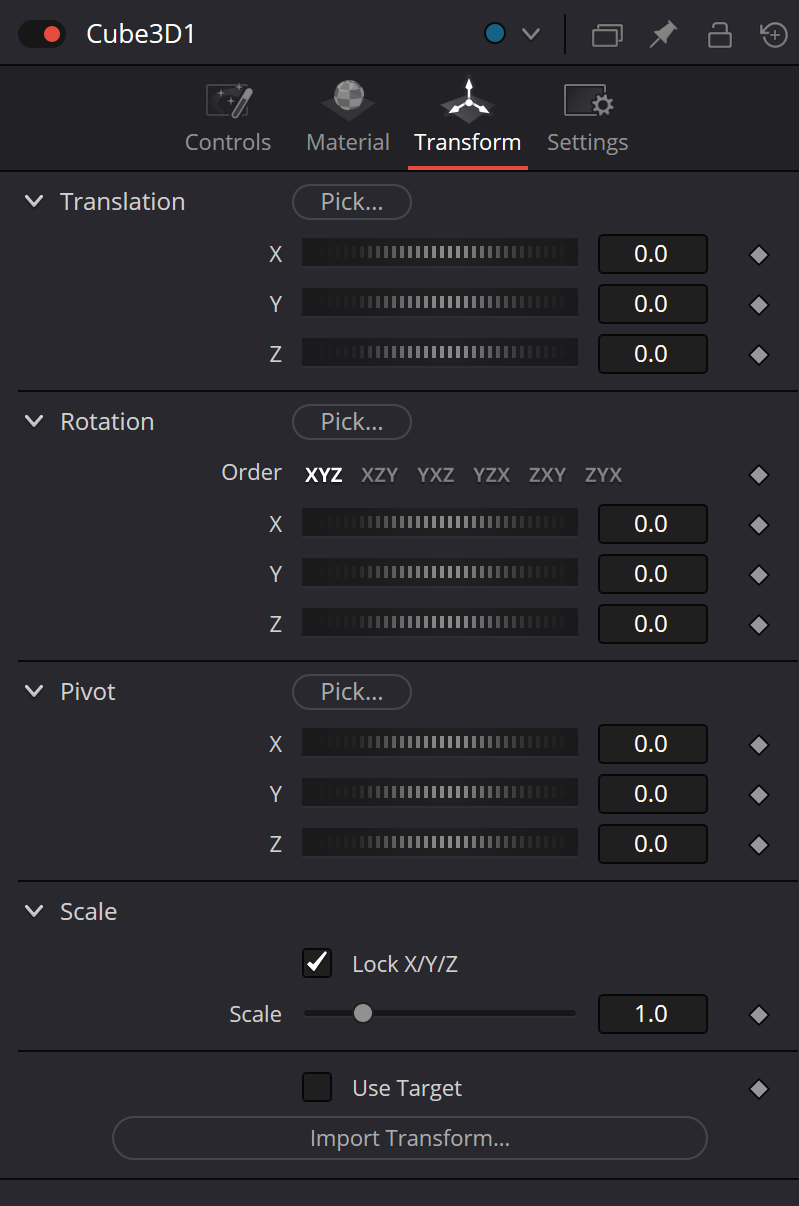Click the Pivot Y thumbwheel slider
The height and width of the screenshot is (1206, 799).
[x=440, y=793]
